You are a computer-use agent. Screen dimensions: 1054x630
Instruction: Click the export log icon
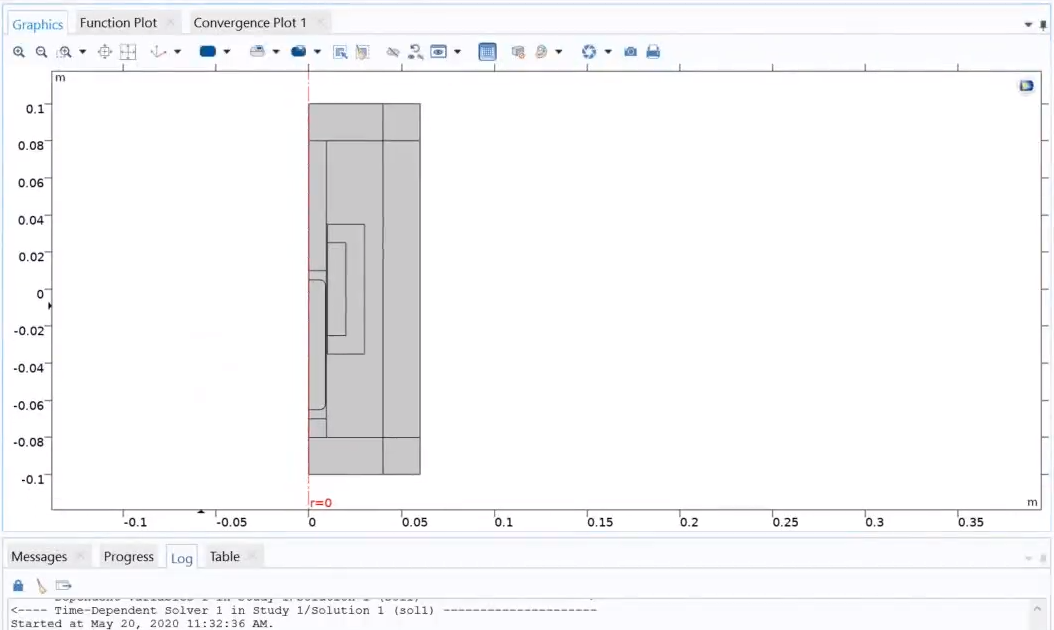coord(64,585)
